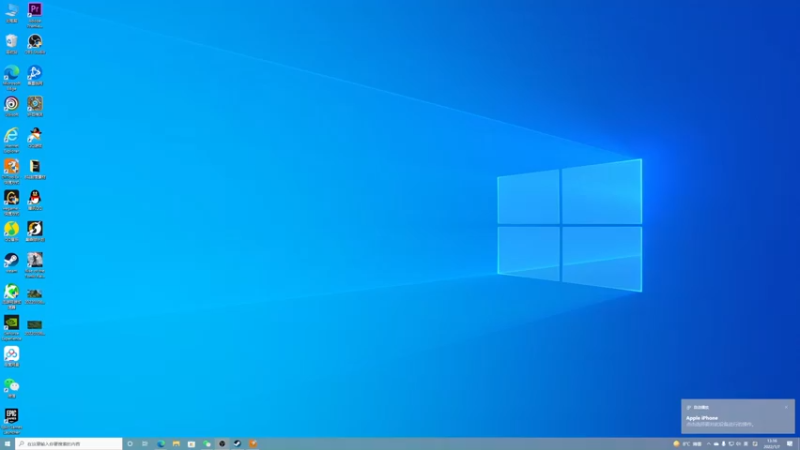Launch the WeGame desktop shortcut

point(11,202)
